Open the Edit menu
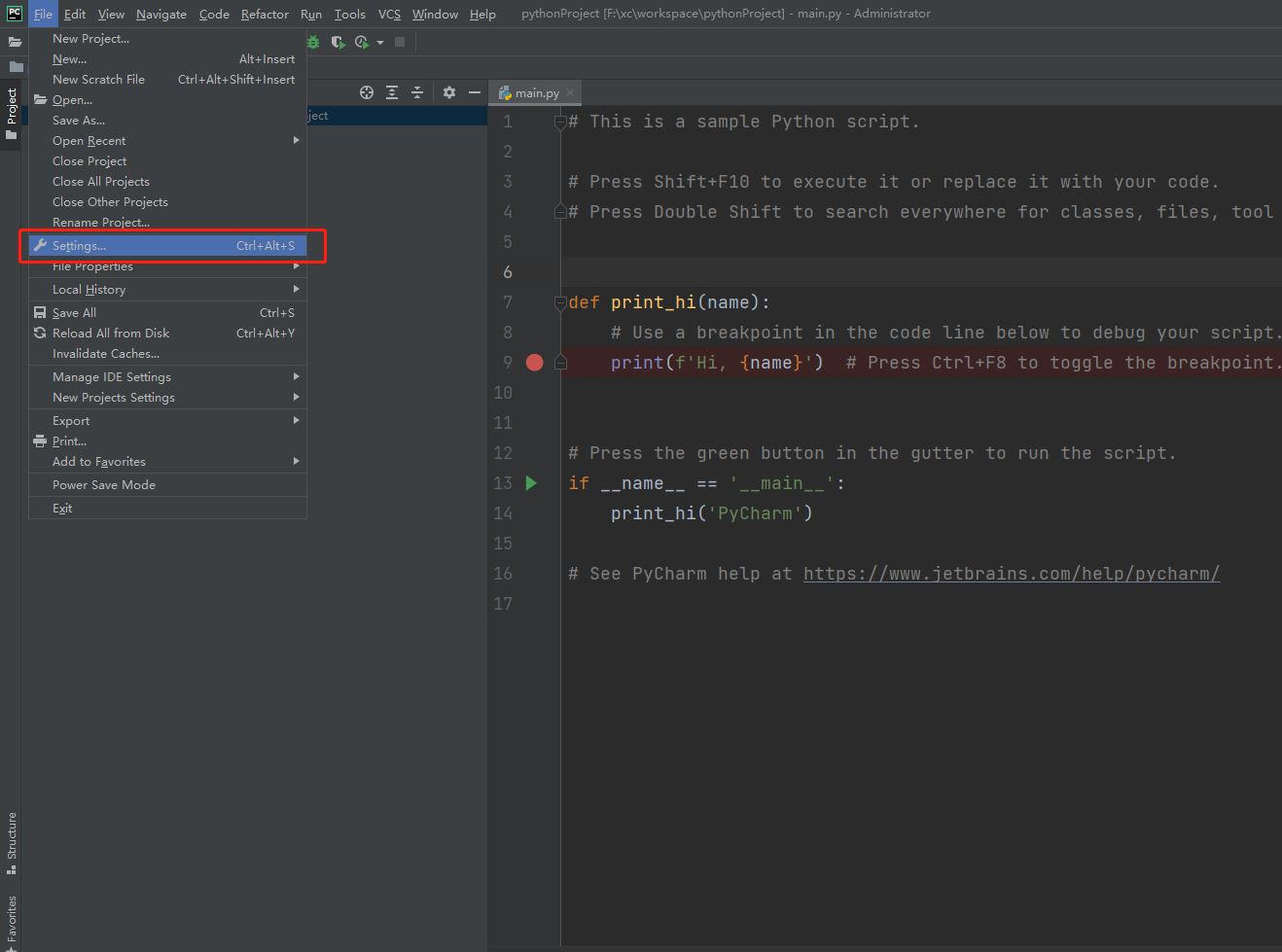Image resolution: width=1282 pixels, height=952 pixels. point(75,14)
